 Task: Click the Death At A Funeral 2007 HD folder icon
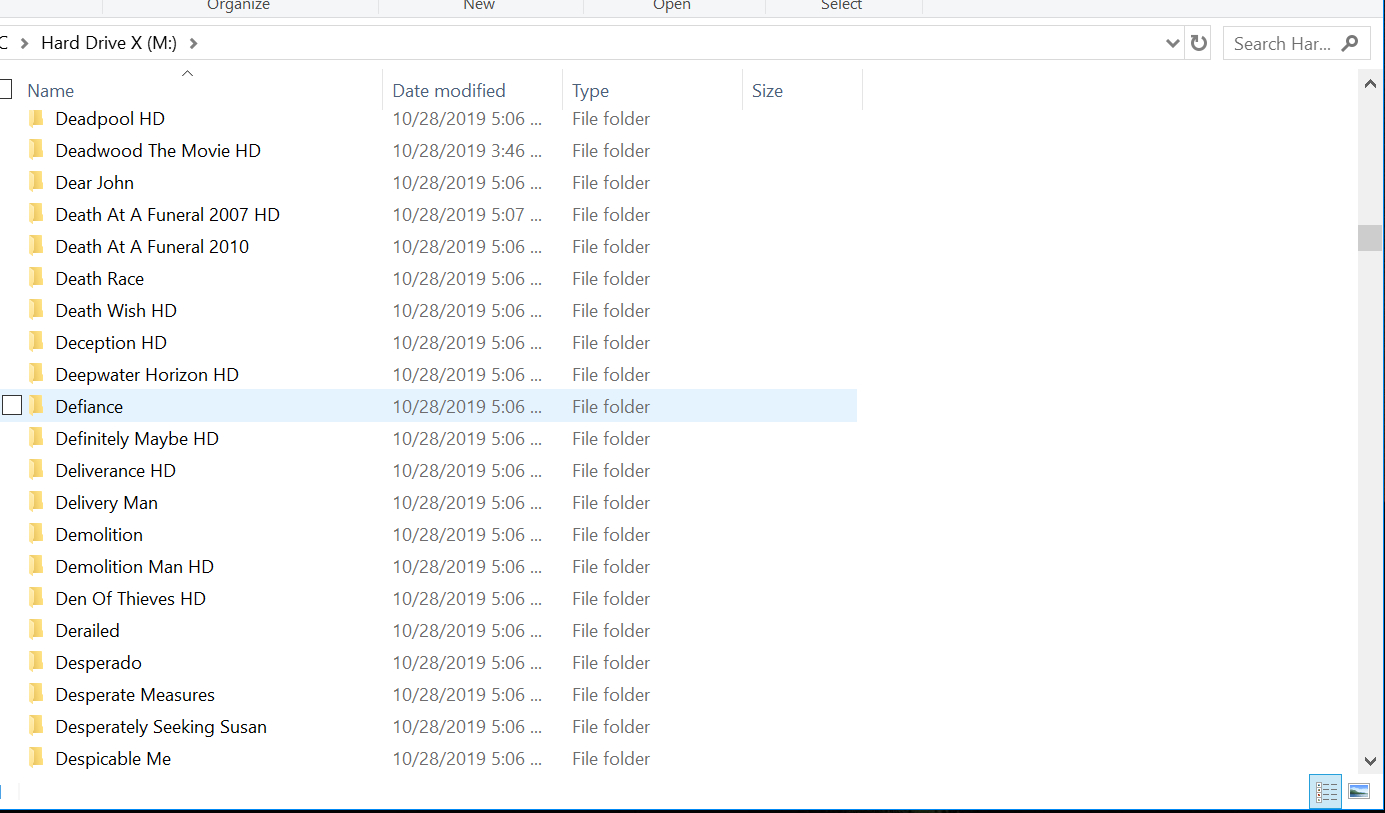tap(37, 215)
